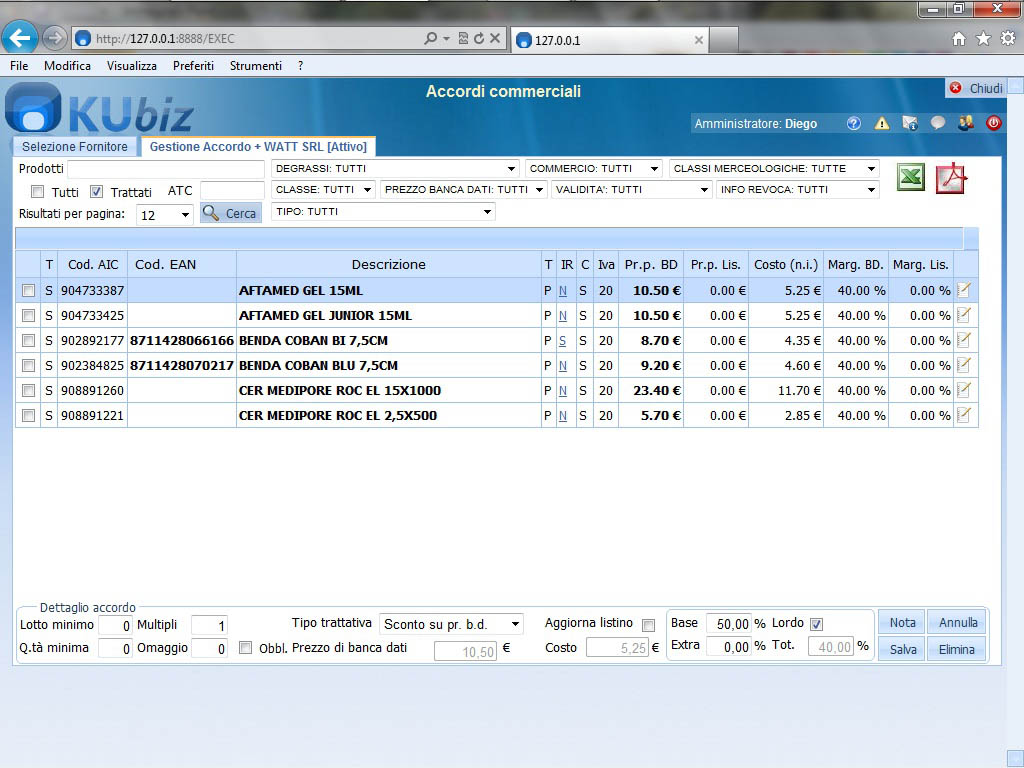Uncheck the Trattati checkbox
This screenshot has height=768, width=1024.
point(97,192)
